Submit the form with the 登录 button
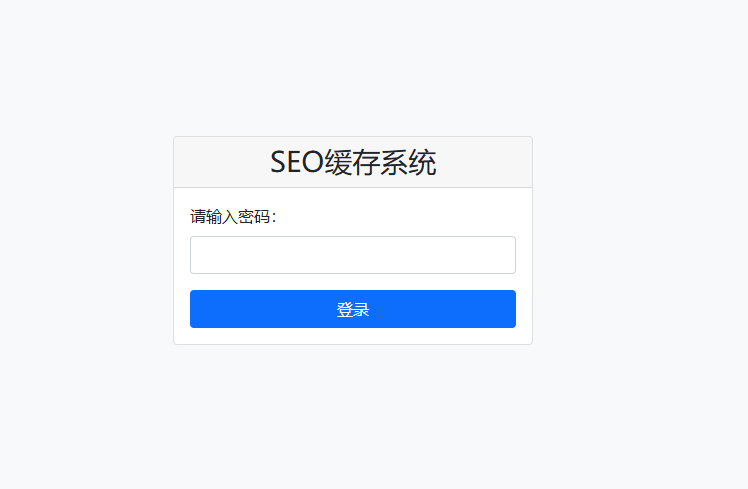 coord(352,309)
